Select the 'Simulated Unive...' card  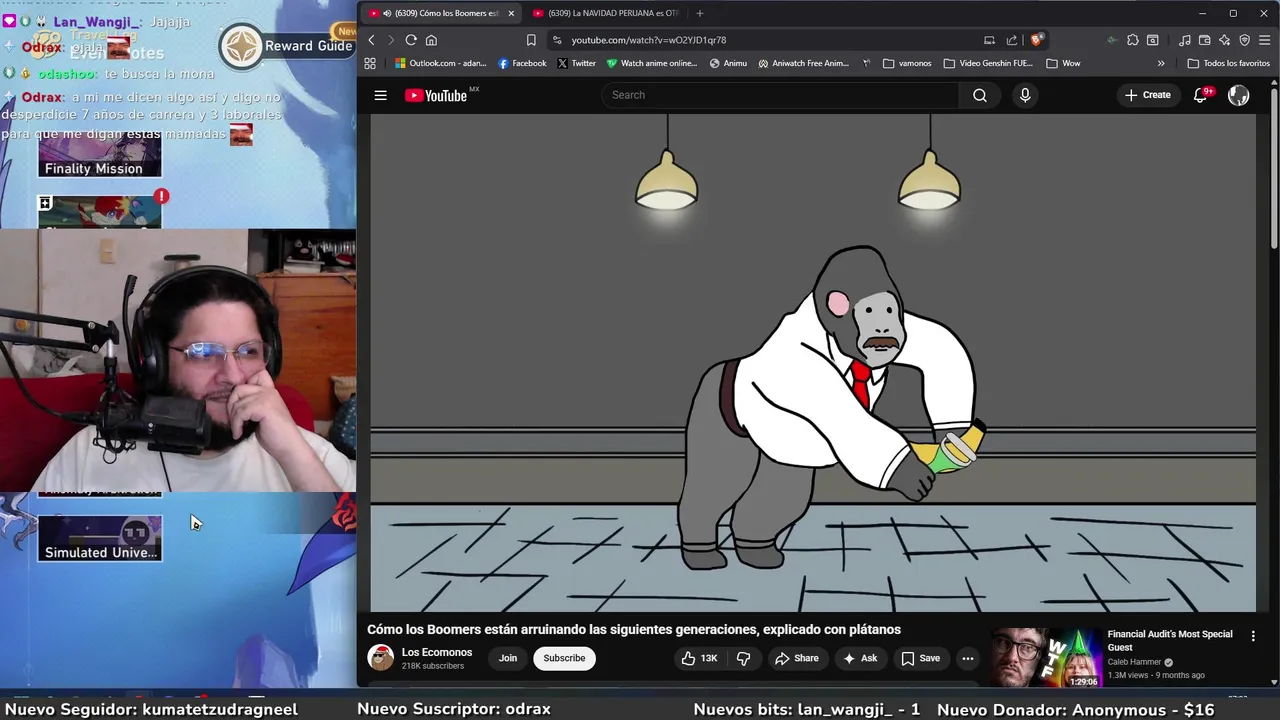point(99,538)
